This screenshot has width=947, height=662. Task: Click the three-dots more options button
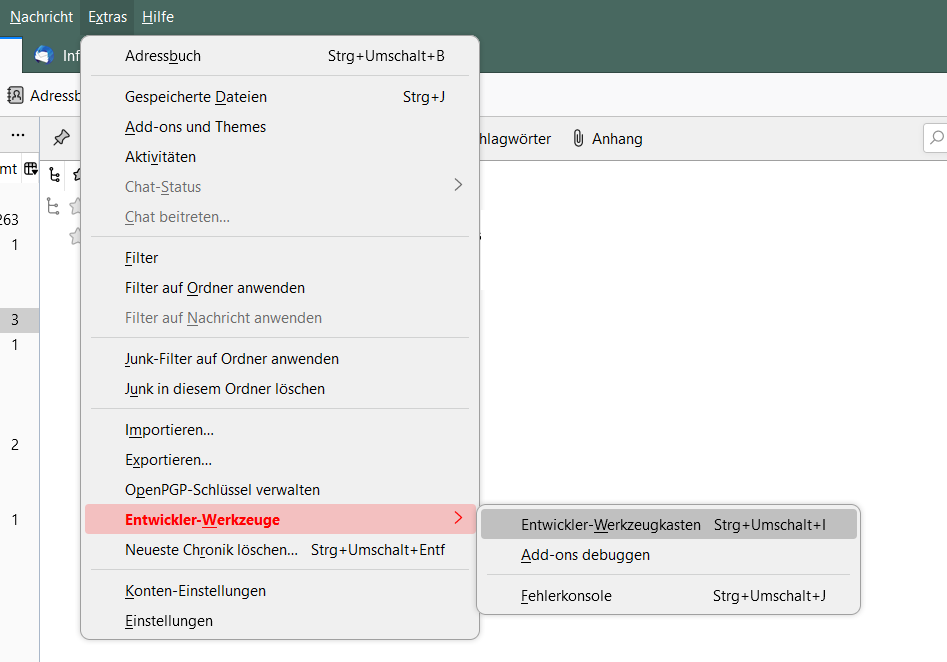pyautogui.click(x=17, y=135)
